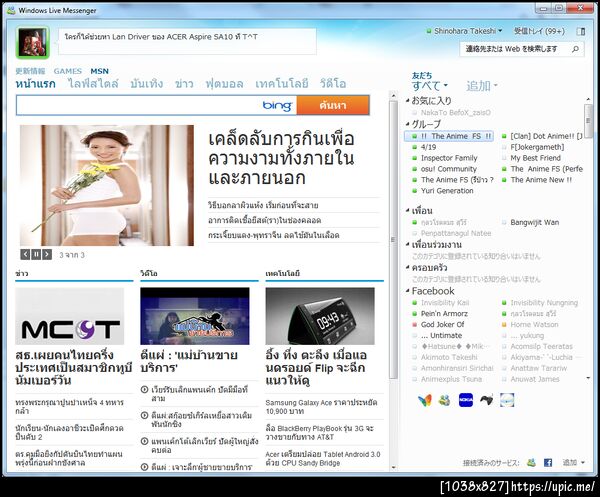This screenshot has width=600, height=497.
Task: Click Messenger connected service icon
Action: click(531, 463)
